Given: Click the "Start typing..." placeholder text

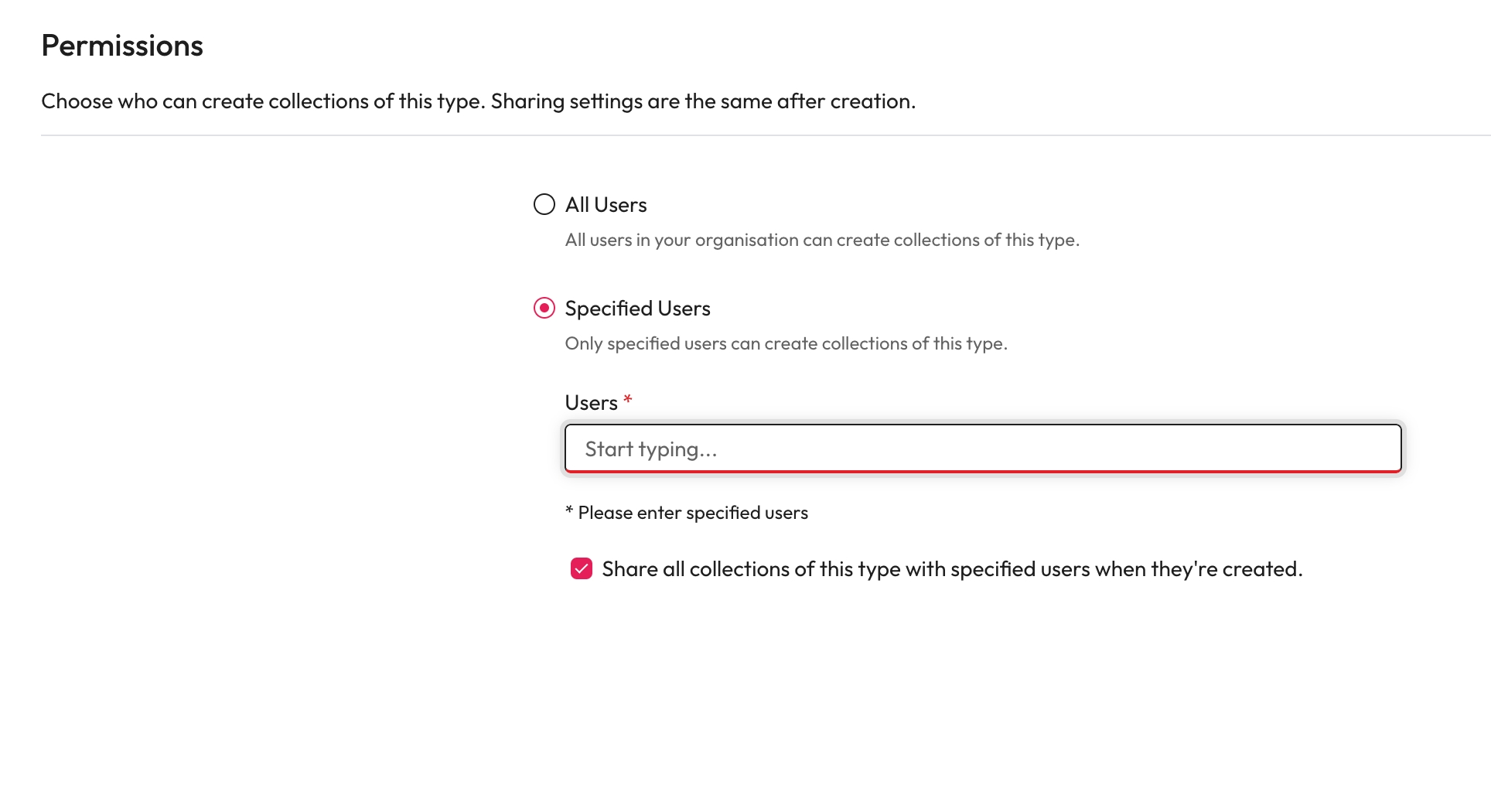Looking at the screenshot, I should tap(650, 449).
